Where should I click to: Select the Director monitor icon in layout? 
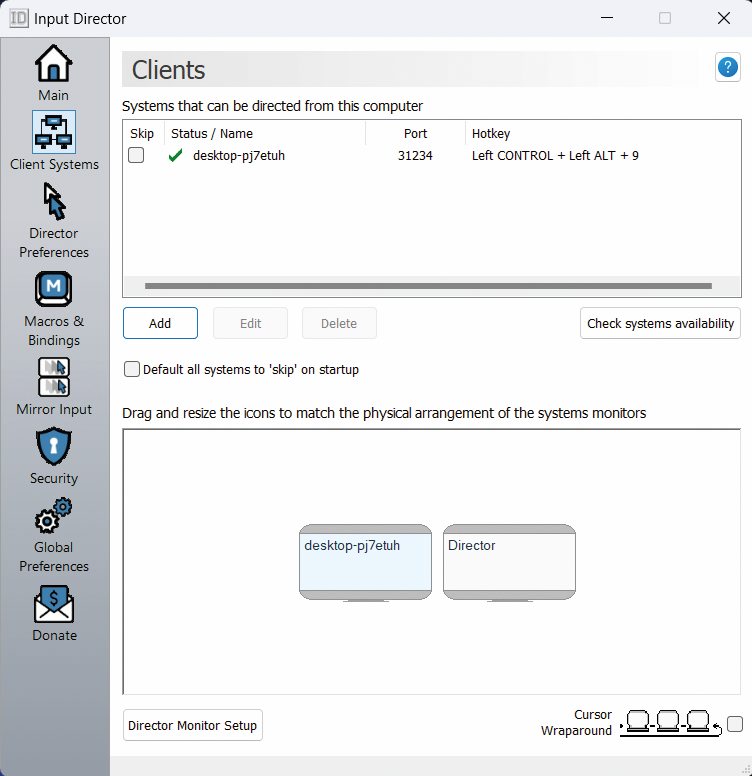tap(509, 562)
